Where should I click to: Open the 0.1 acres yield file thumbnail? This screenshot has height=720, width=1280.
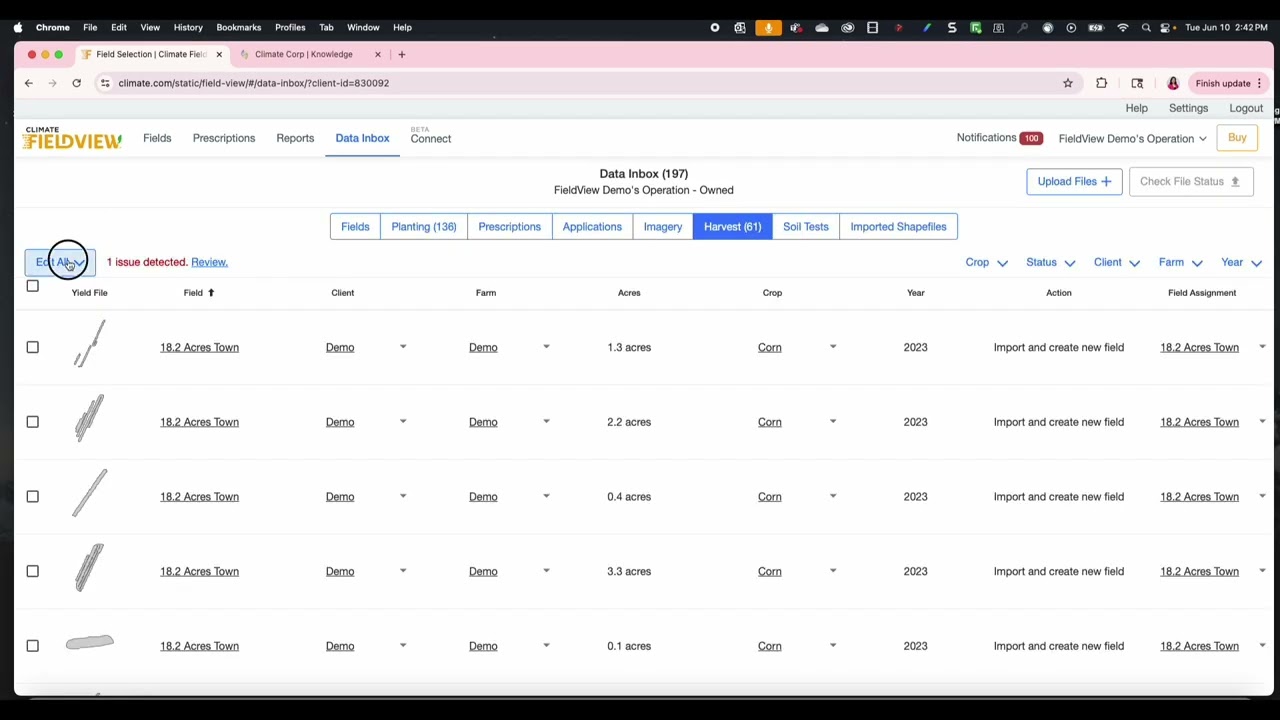tap(90, 642)
